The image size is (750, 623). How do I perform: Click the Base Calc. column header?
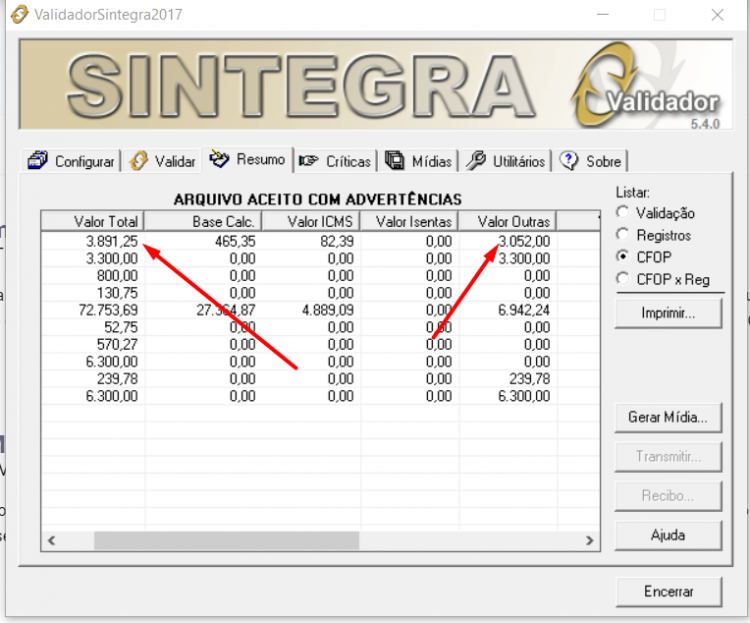203,222
